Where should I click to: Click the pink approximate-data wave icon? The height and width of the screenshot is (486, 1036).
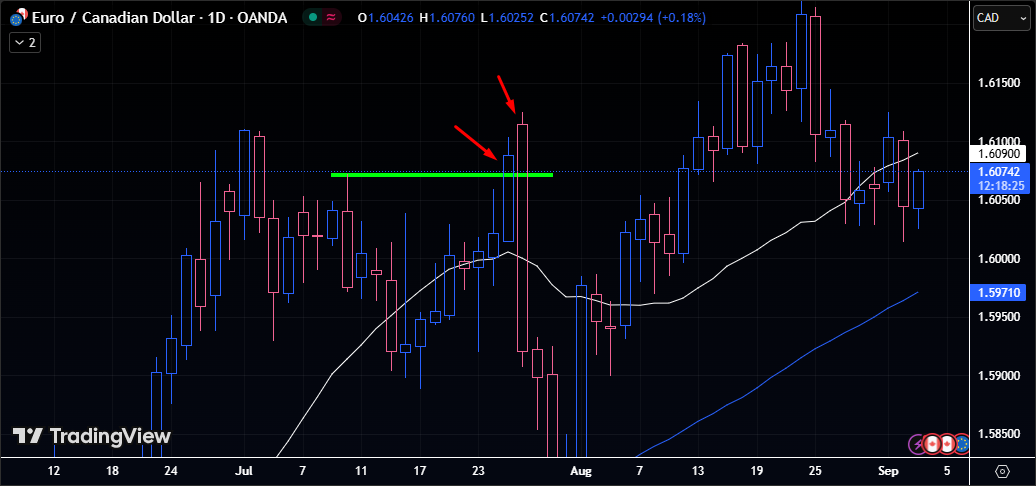(x=329, y=18)
